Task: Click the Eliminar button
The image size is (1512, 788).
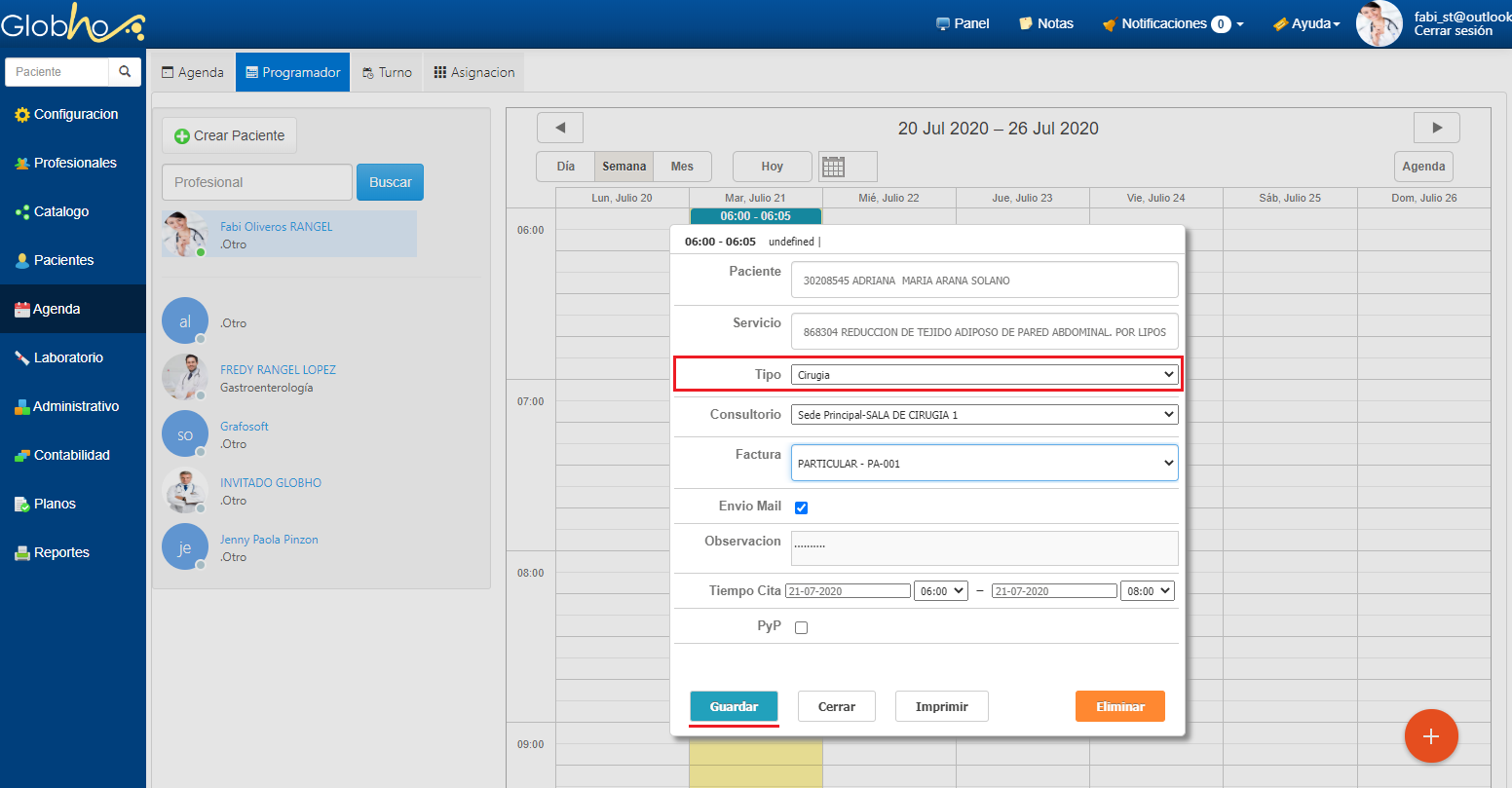Action: [1119, 706]
